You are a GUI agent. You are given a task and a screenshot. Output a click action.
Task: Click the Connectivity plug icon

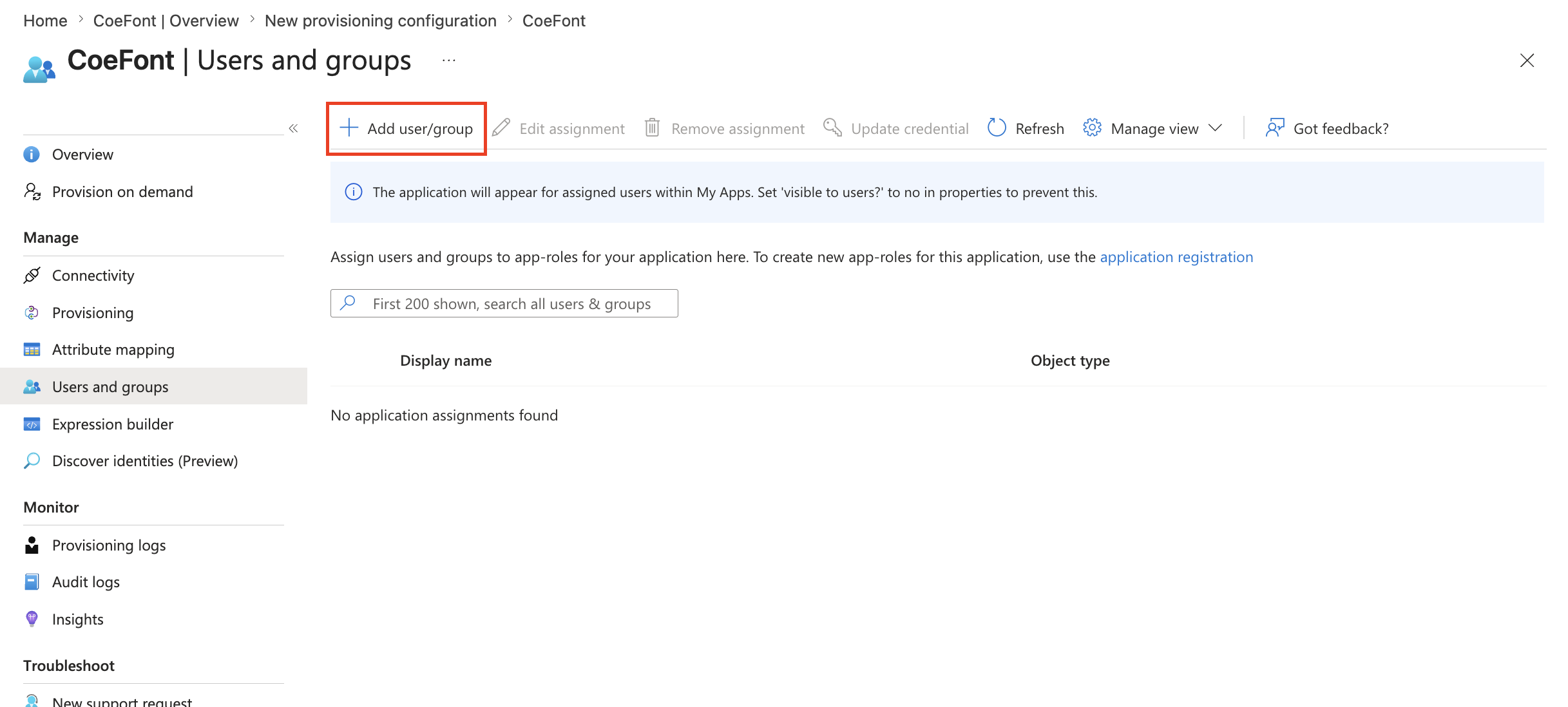(x=32, y=276)
